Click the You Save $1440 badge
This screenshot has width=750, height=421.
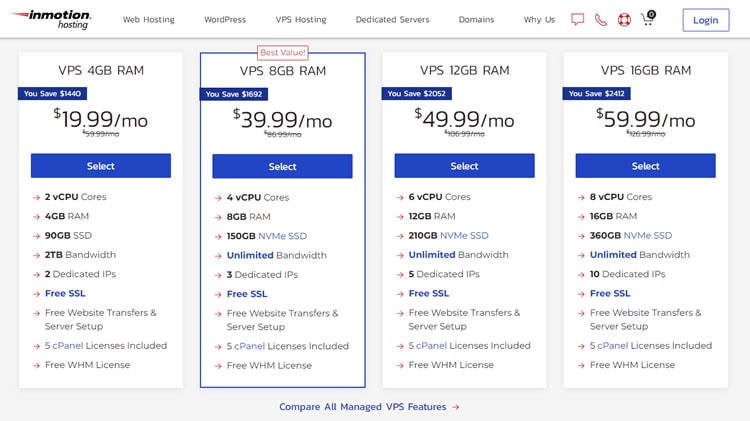52,93
